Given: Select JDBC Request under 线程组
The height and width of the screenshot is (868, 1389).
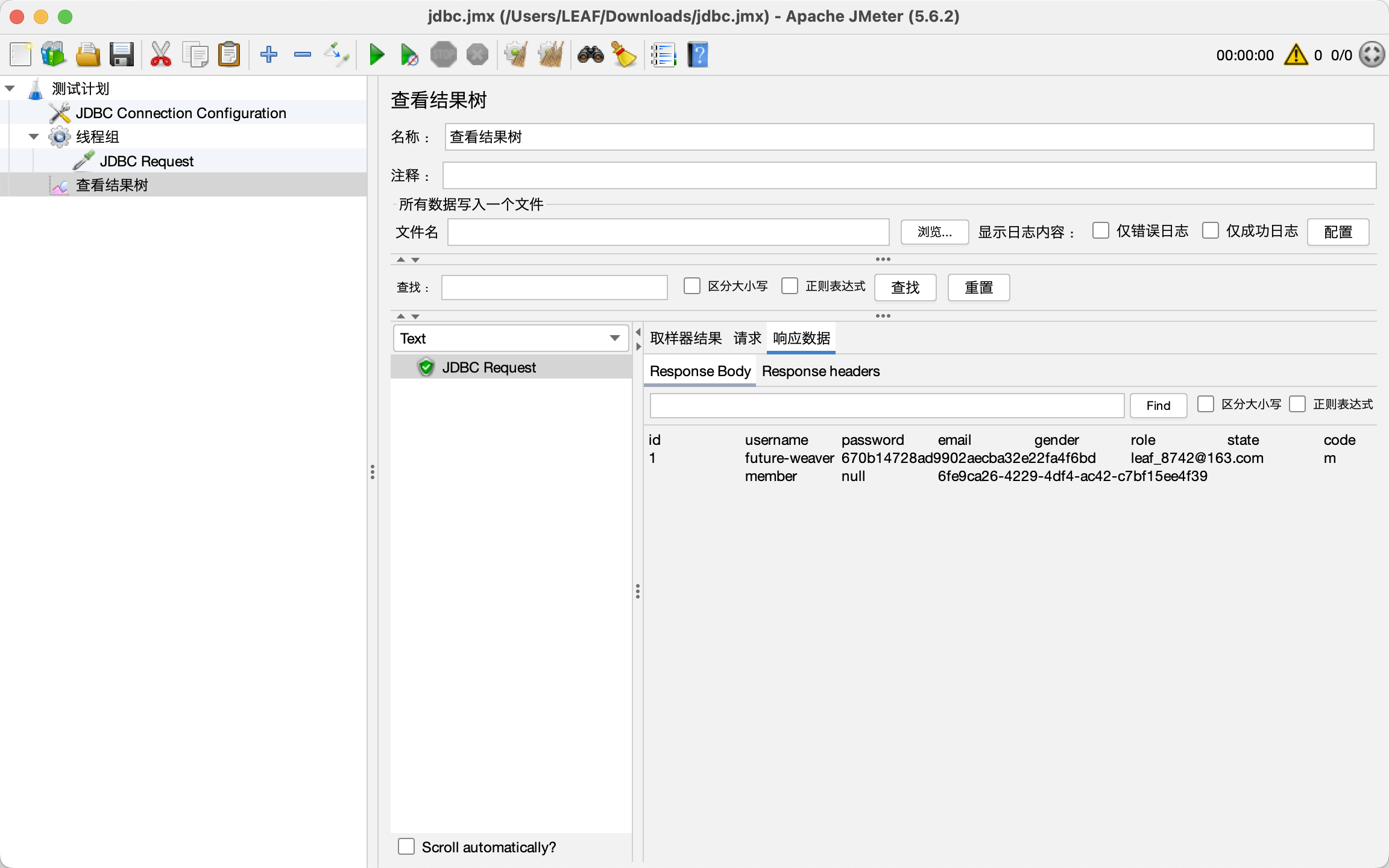Looking at the screenshot, I should tap(146, 161).
